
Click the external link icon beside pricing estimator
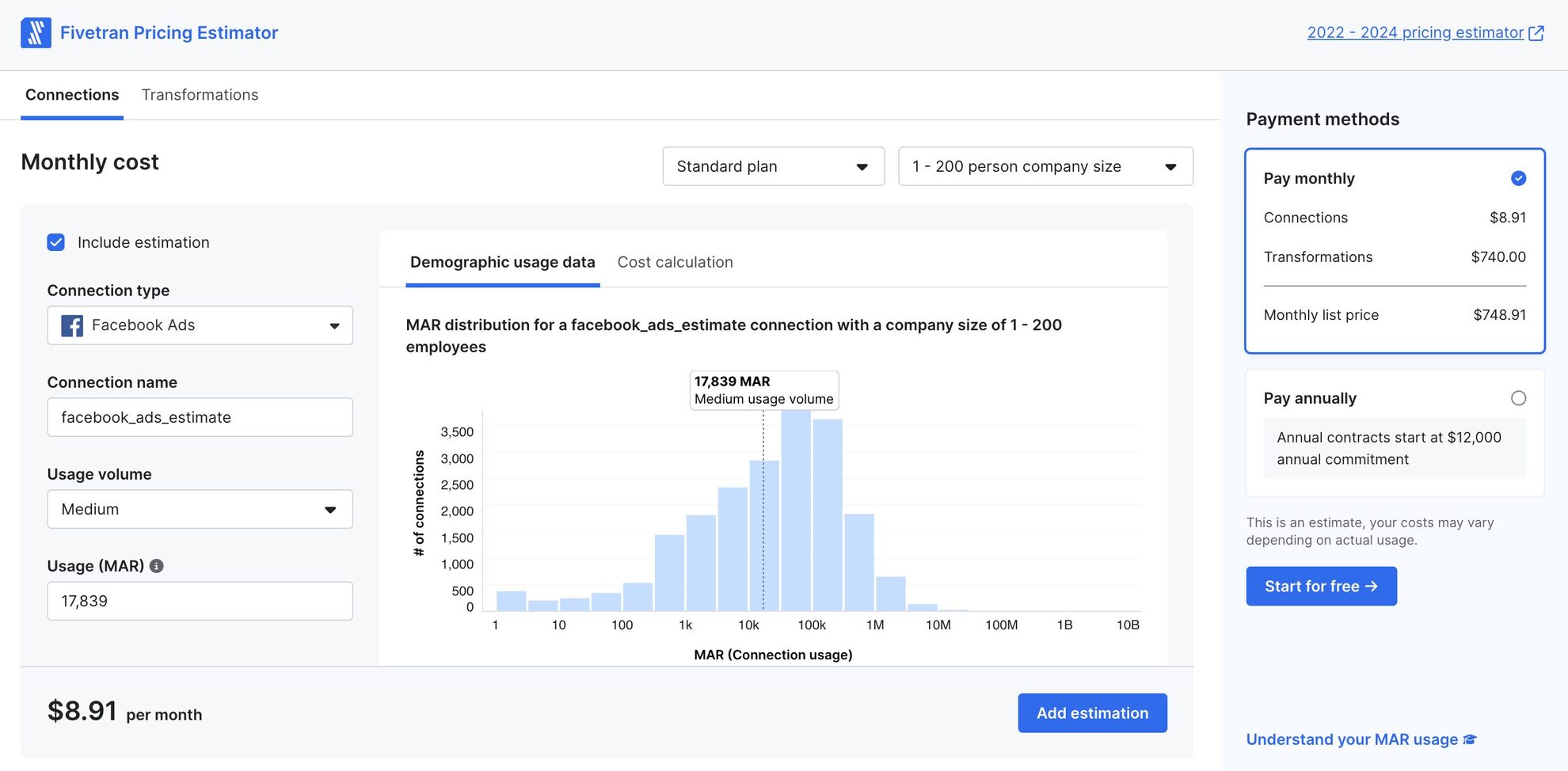(1536, 32)
